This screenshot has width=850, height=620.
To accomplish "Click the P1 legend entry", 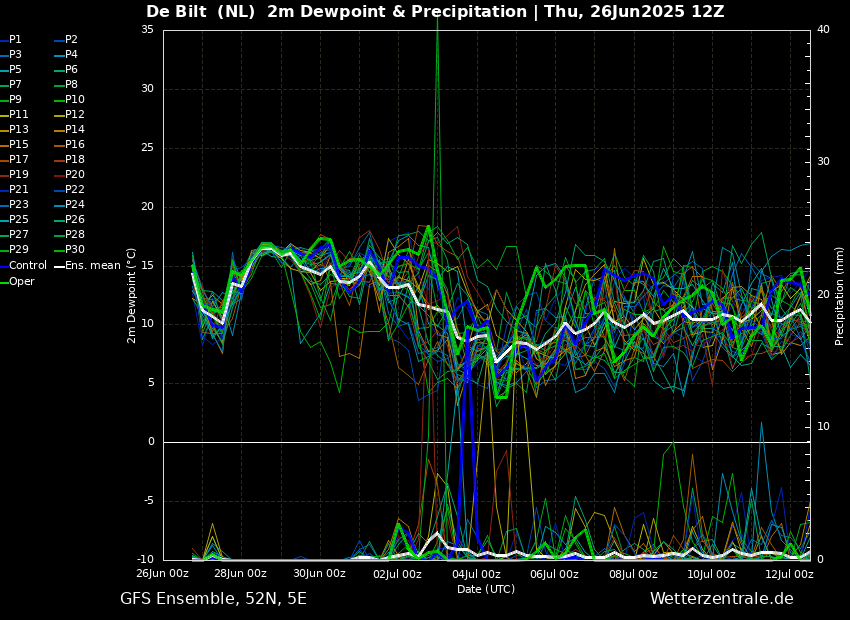I will [x=15, y=40].
